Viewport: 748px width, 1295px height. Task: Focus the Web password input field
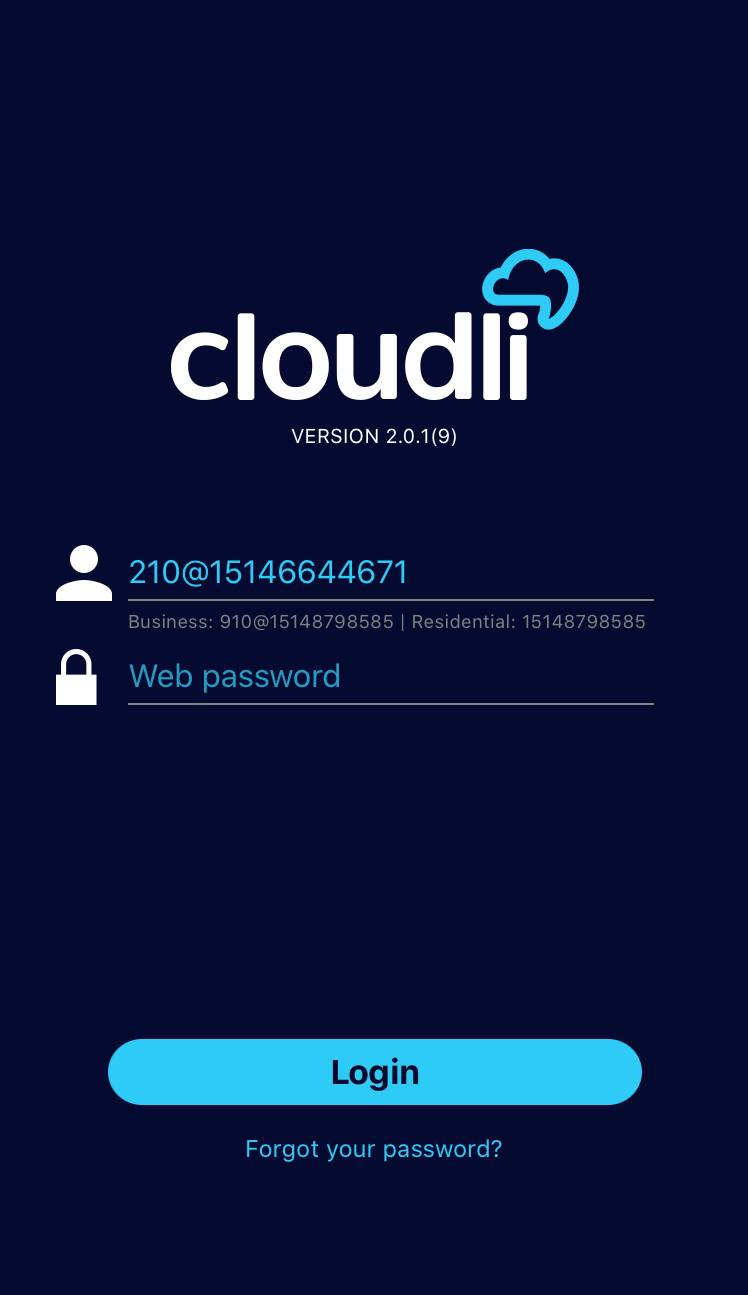(391, 677)
